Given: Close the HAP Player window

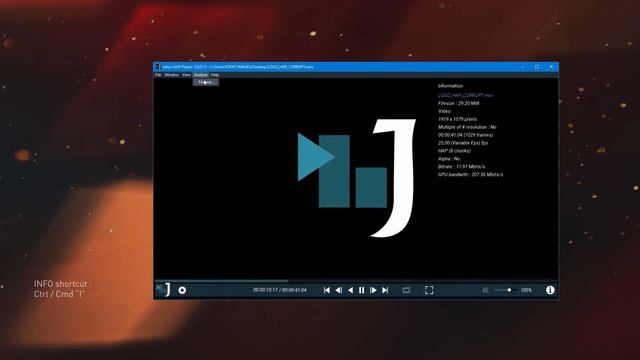Looking at the screenshot, I should [x=551, y=67].
